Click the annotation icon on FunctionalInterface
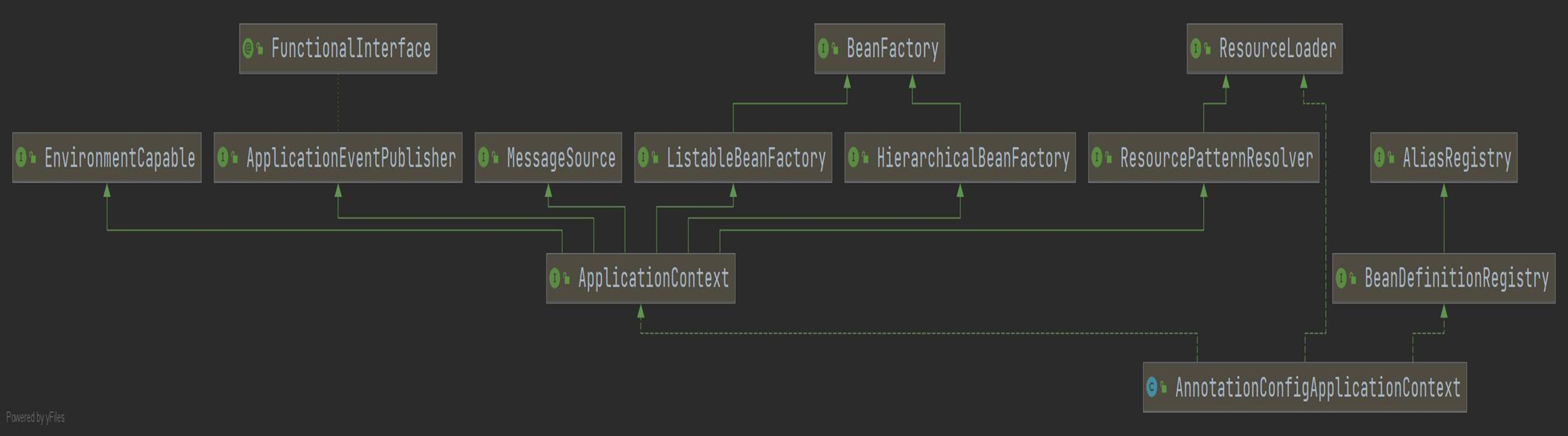This screenshot has height=436, width=1568. pos(249,49)
